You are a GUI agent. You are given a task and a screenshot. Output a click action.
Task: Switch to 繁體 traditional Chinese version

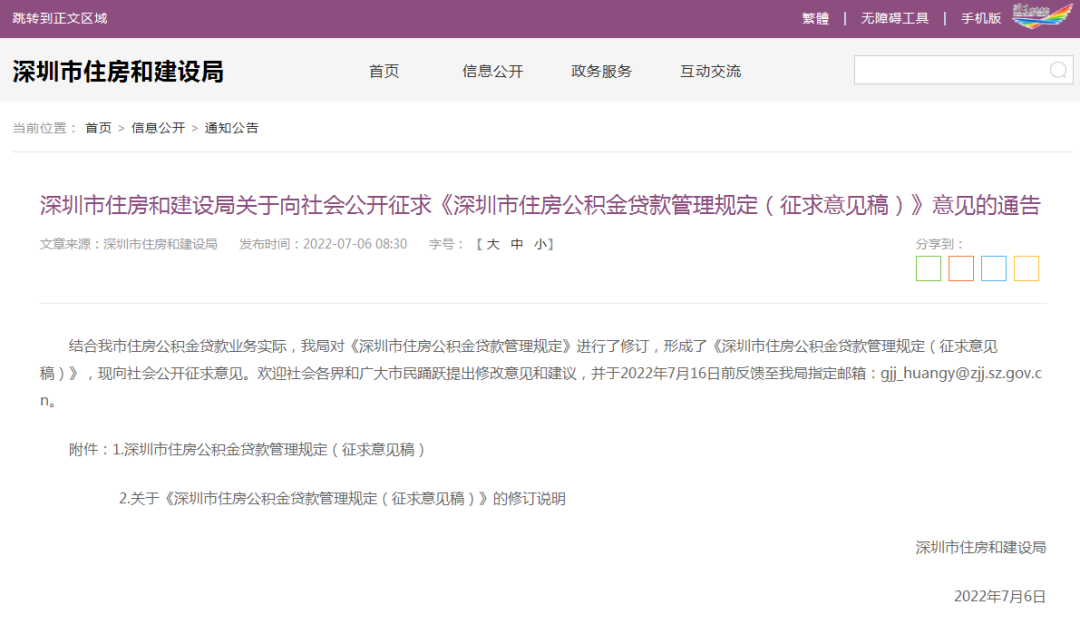(x=815, y=18)
